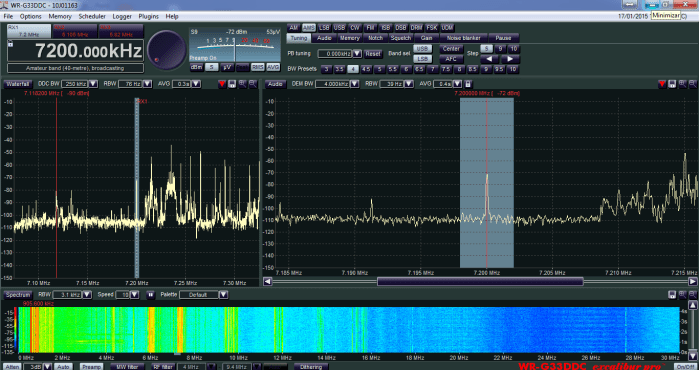The height and width of the screenshot is (370, 699).
Task: Open the Audio panel RBW dropdown
Action: pyautogui.click(x=409, y=84)
